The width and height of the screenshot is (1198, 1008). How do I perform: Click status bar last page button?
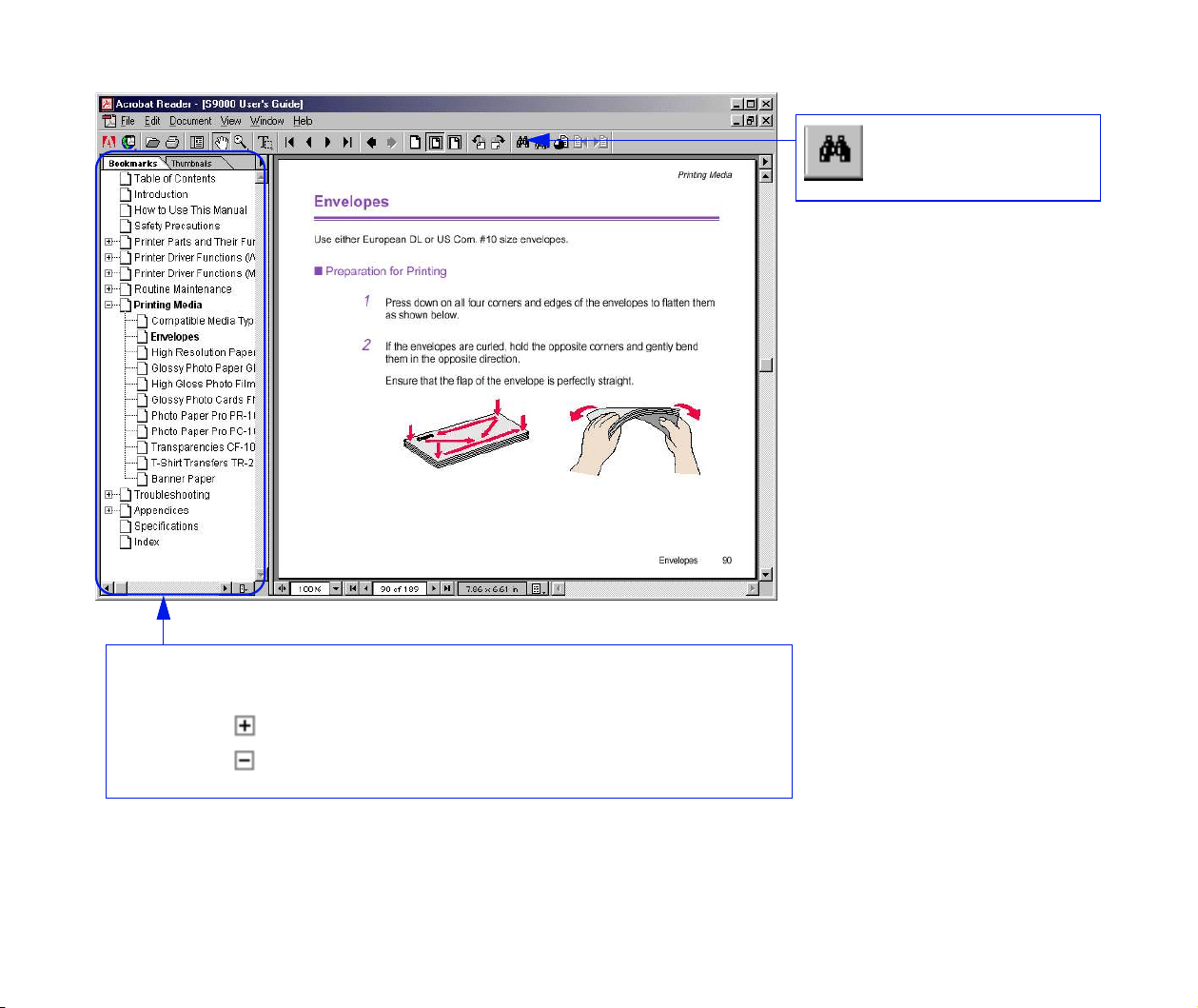click(447, 589)
